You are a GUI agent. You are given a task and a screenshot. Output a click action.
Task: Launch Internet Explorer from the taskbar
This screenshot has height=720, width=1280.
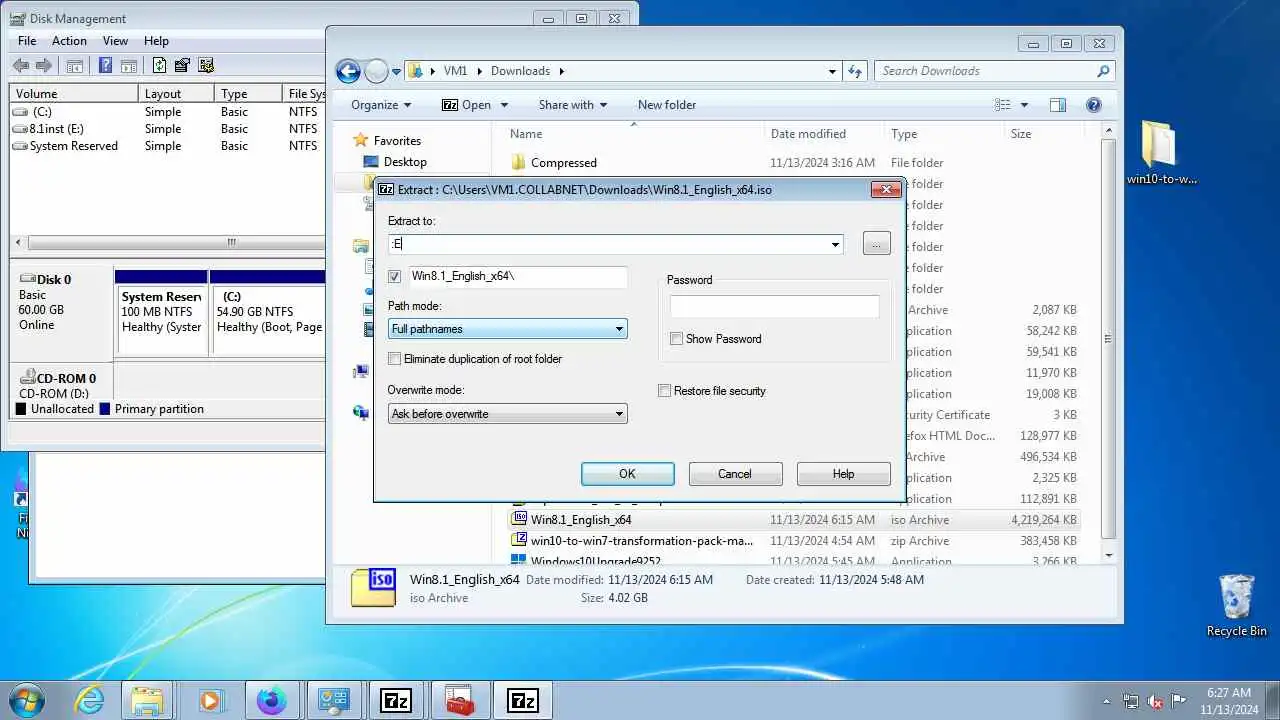[90, 700]
